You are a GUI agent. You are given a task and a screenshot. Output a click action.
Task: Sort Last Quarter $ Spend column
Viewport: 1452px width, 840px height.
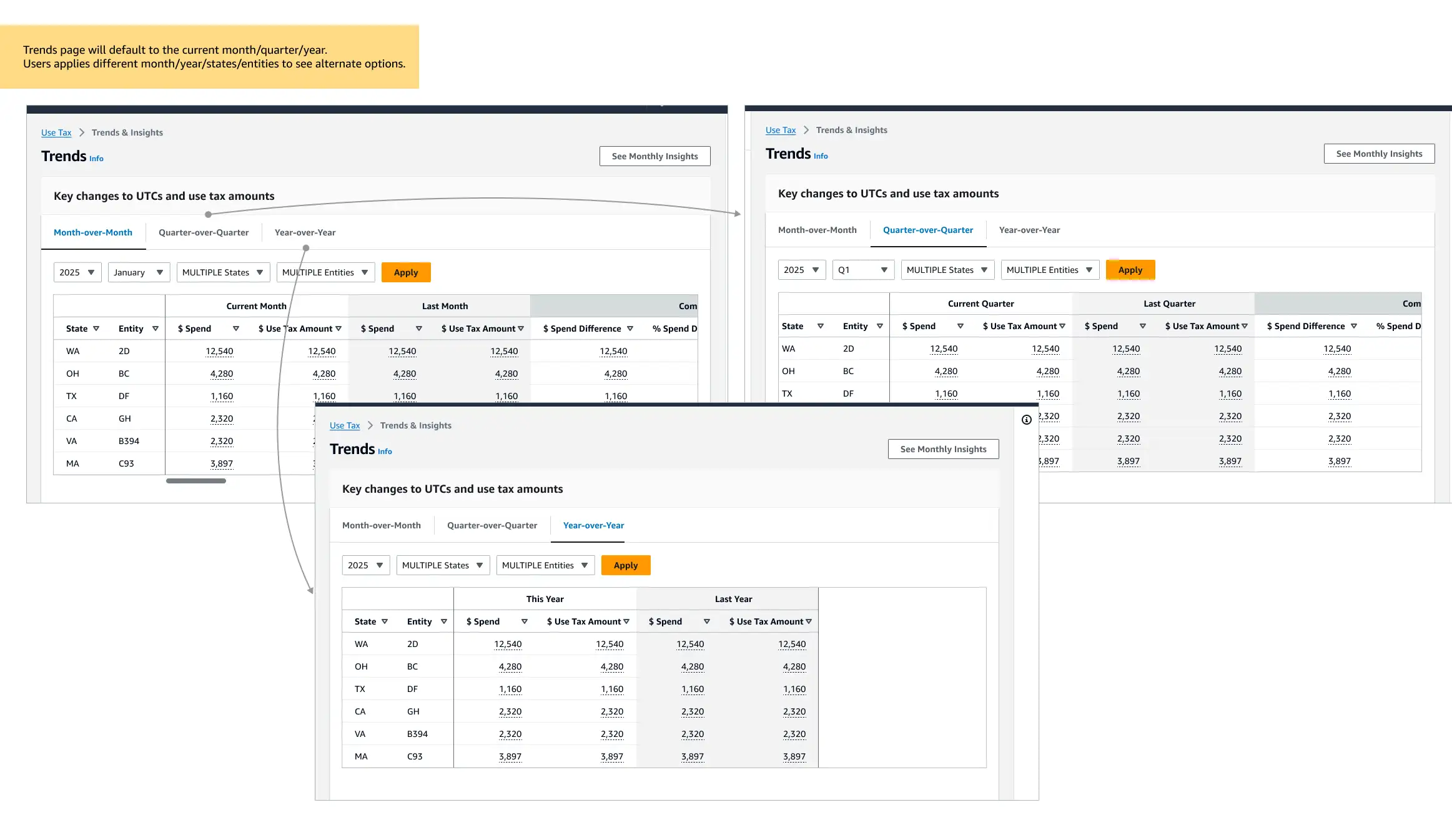[1143, 326]
